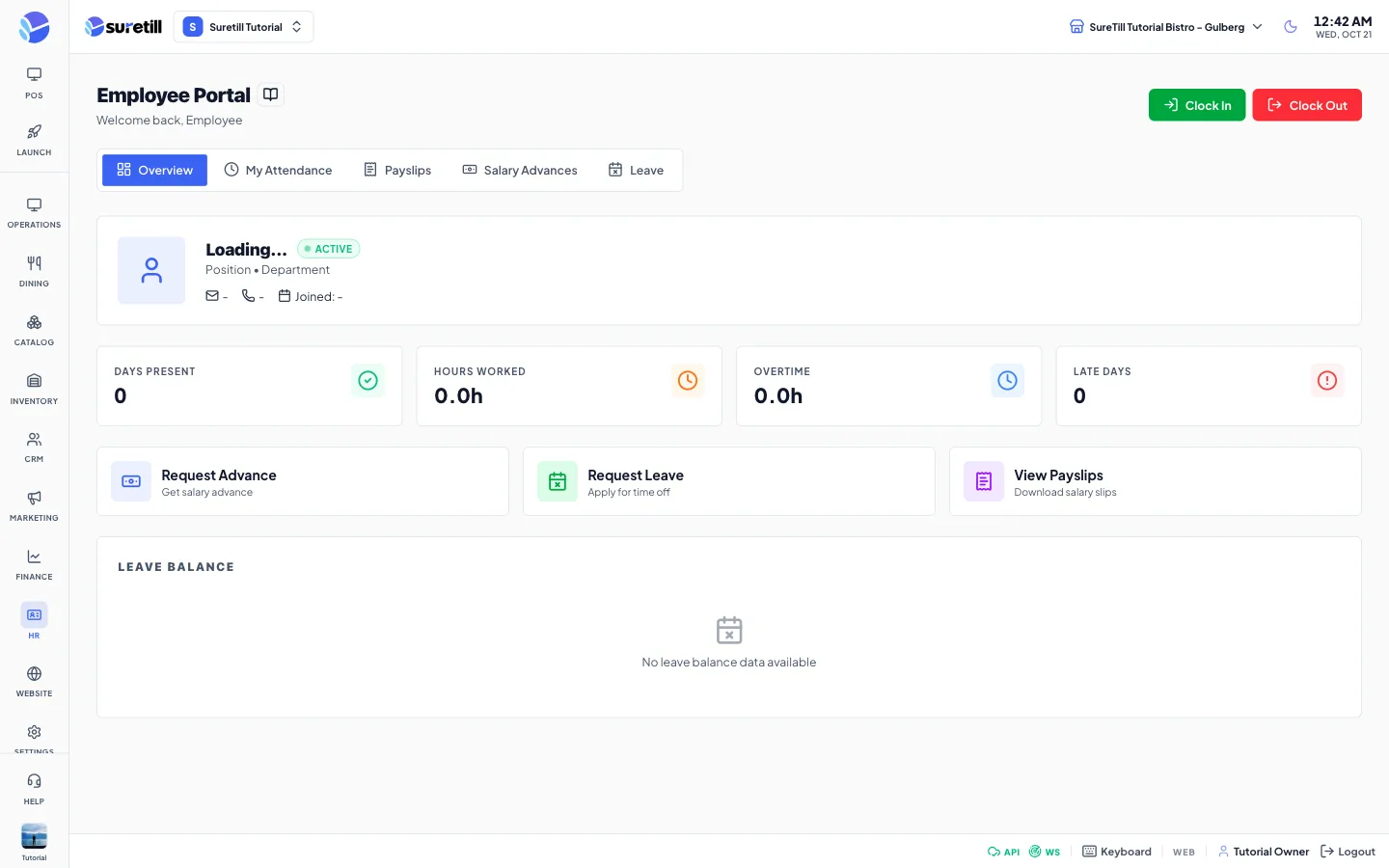Click the Request Leave card
This screenshot has width=1389, height=868.
729,481
